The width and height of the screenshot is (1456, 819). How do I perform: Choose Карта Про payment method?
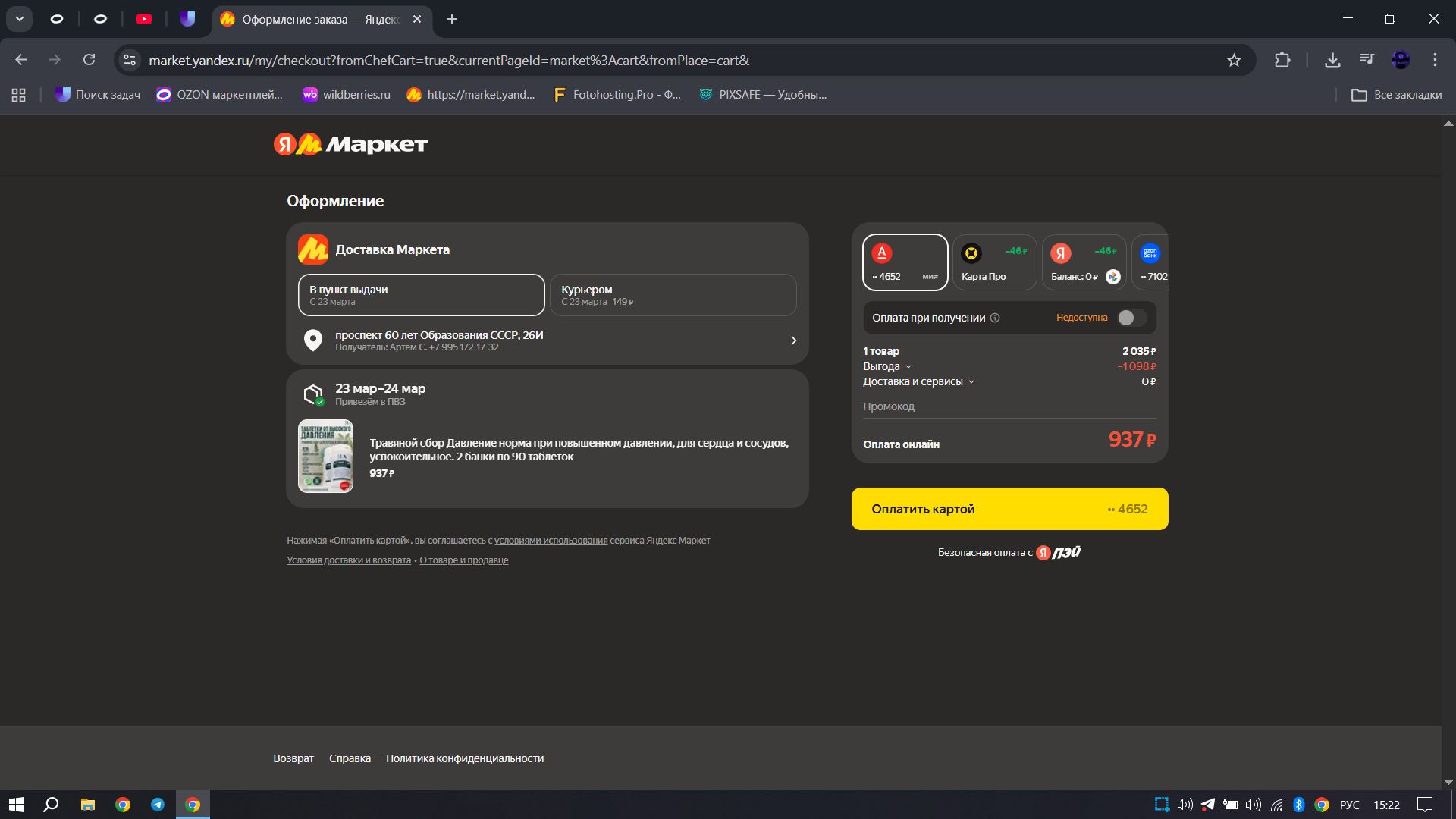click(994, 262)
